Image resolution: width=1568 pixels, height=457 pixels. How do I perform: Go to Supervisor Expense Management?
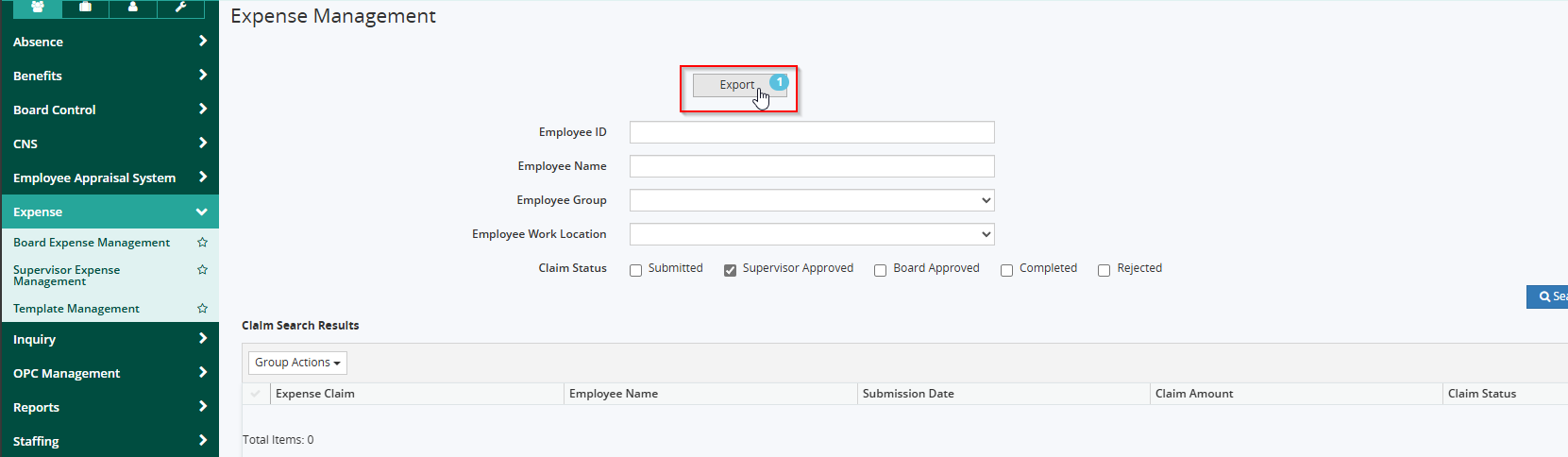pos(66,276)
